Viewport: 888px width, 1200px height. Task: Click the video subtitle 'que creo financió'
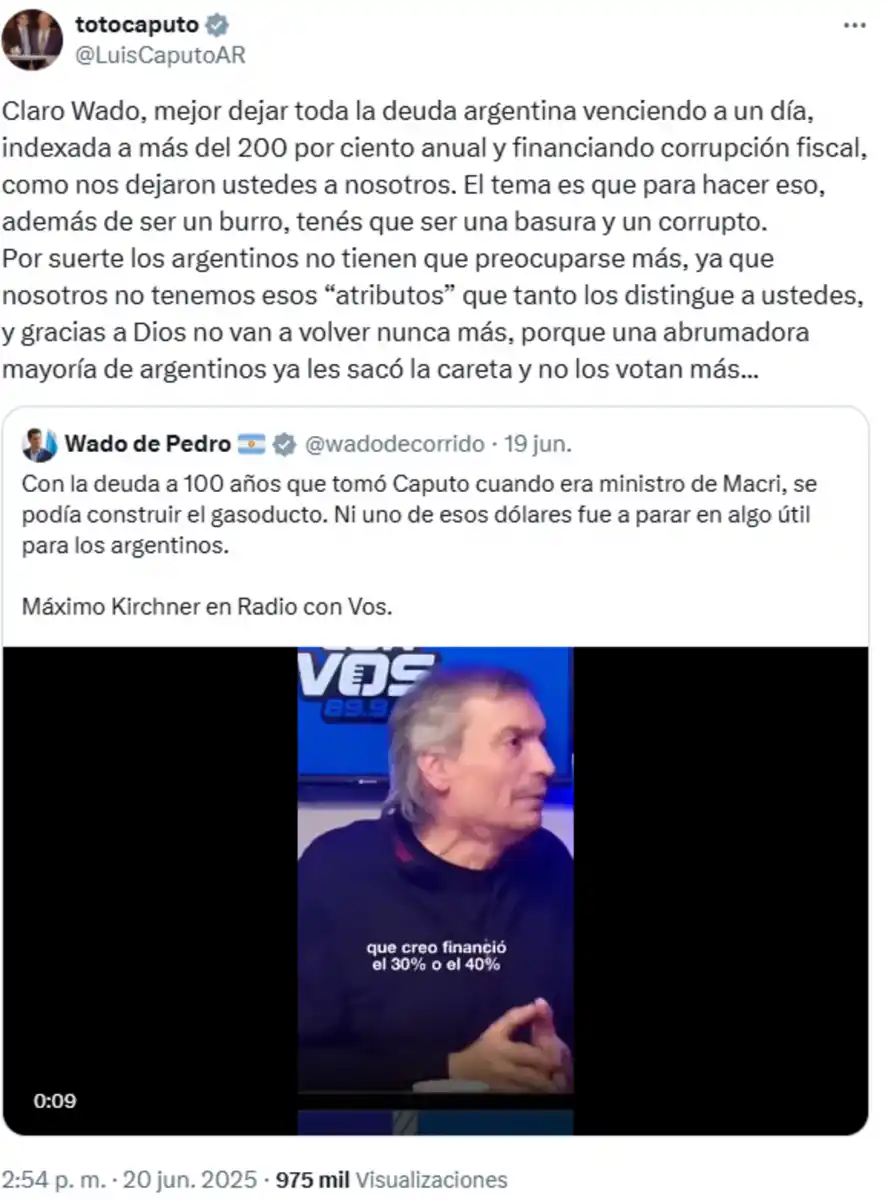437,947
